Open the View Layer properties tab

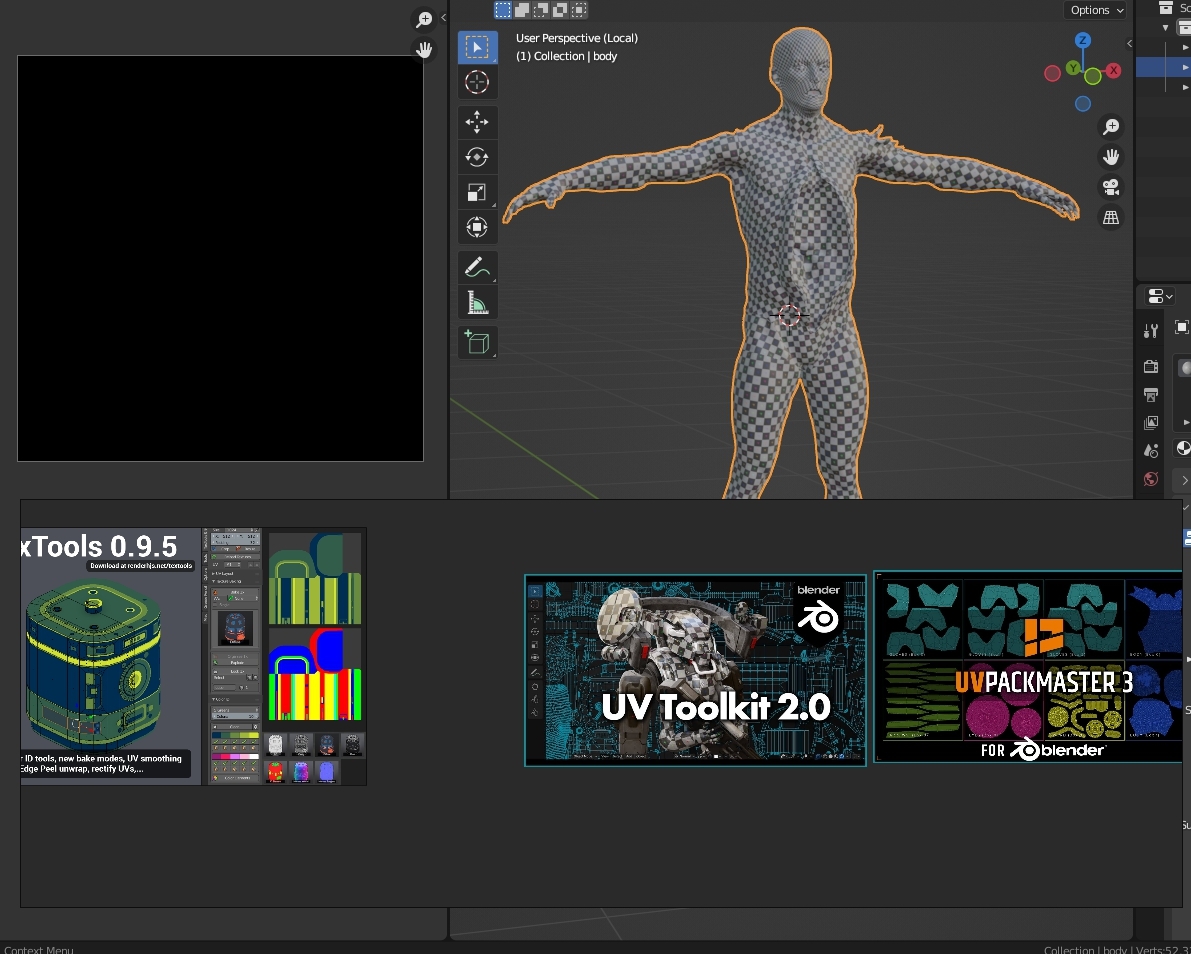click(1151, 422)
